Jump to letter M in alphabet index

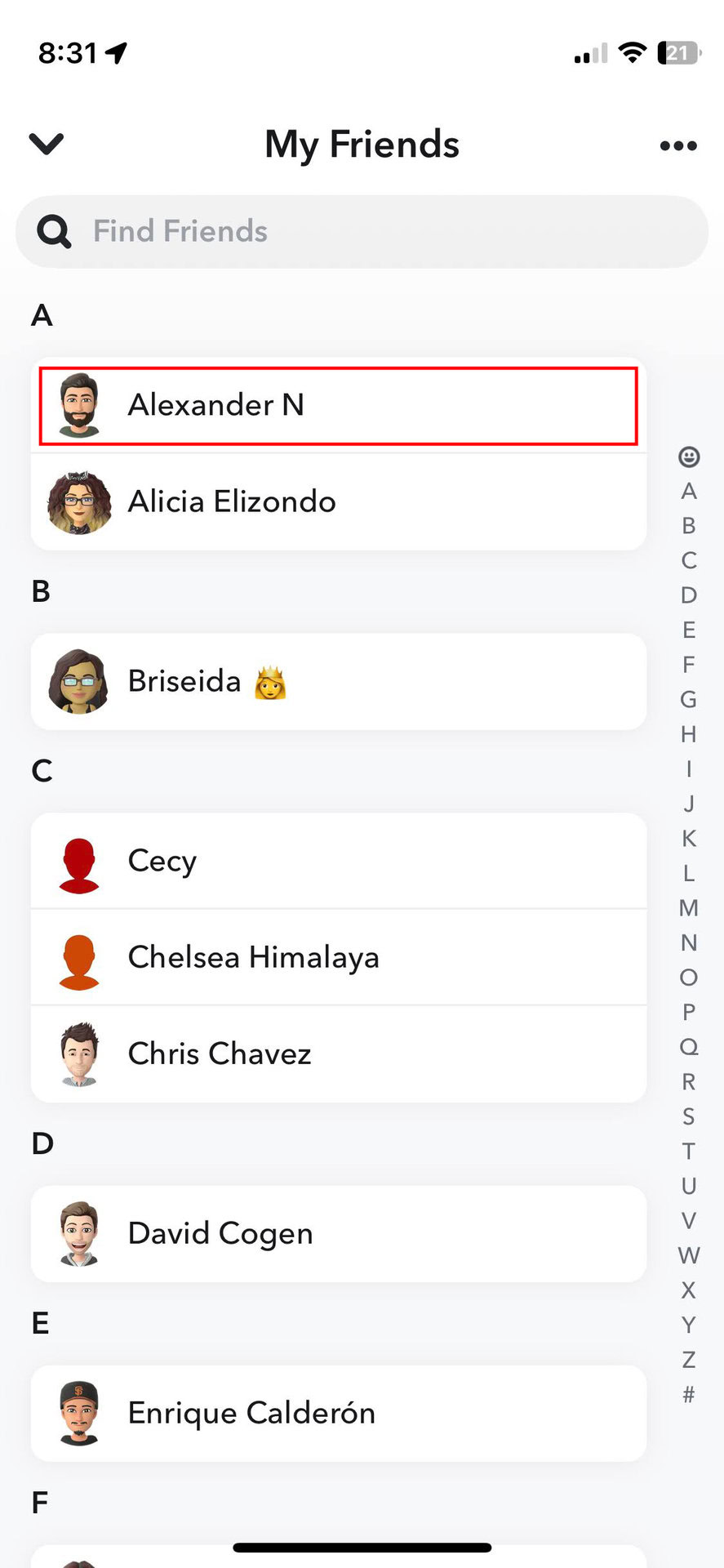689,908
